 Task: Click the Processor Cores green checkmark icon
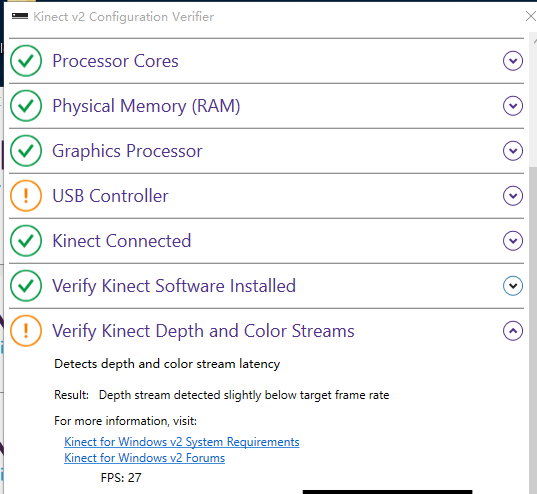26,61
